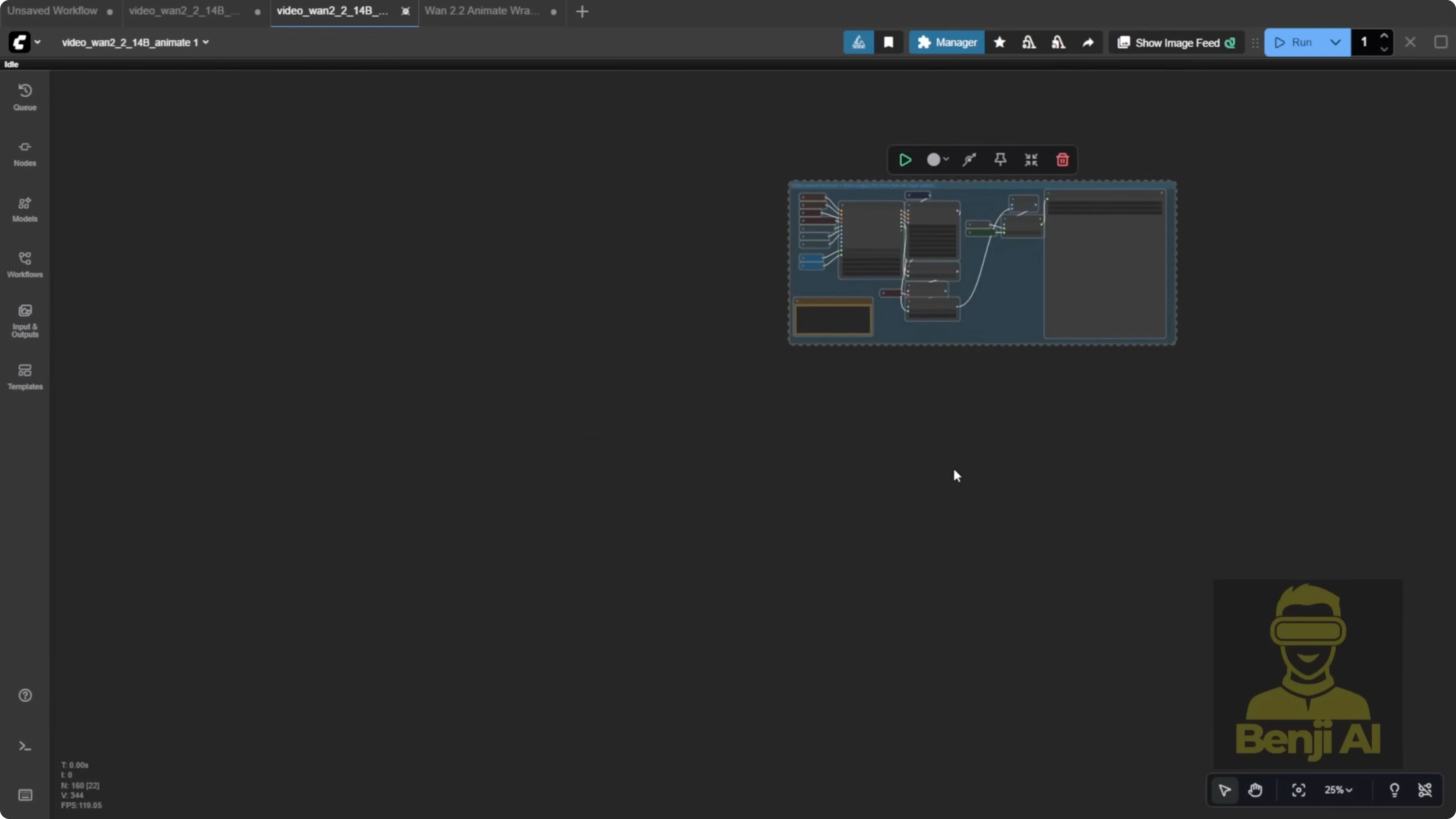This screenshot has height=819, width=1456.
Task: Open the ComfyUI Manager
Action: [946, 42]
